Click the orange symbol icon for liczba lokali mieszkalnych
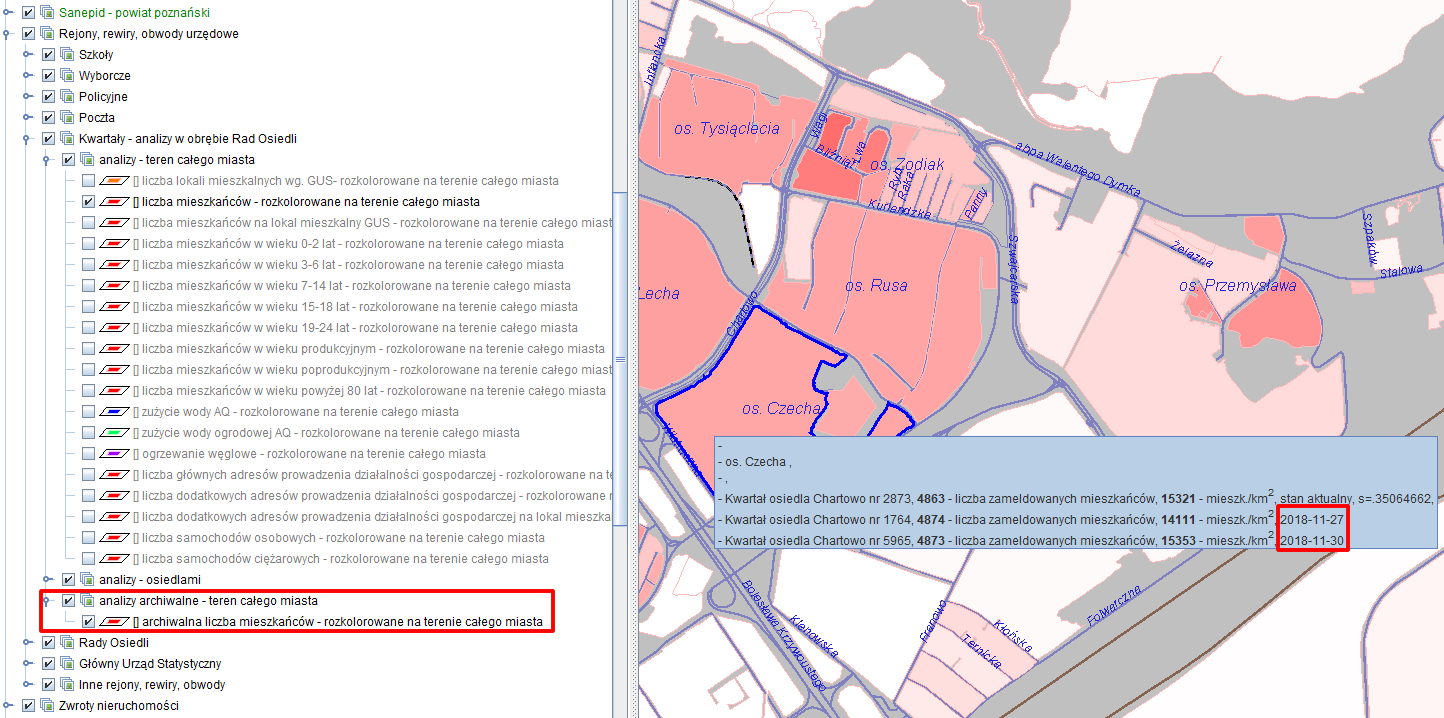 [115, 181]
